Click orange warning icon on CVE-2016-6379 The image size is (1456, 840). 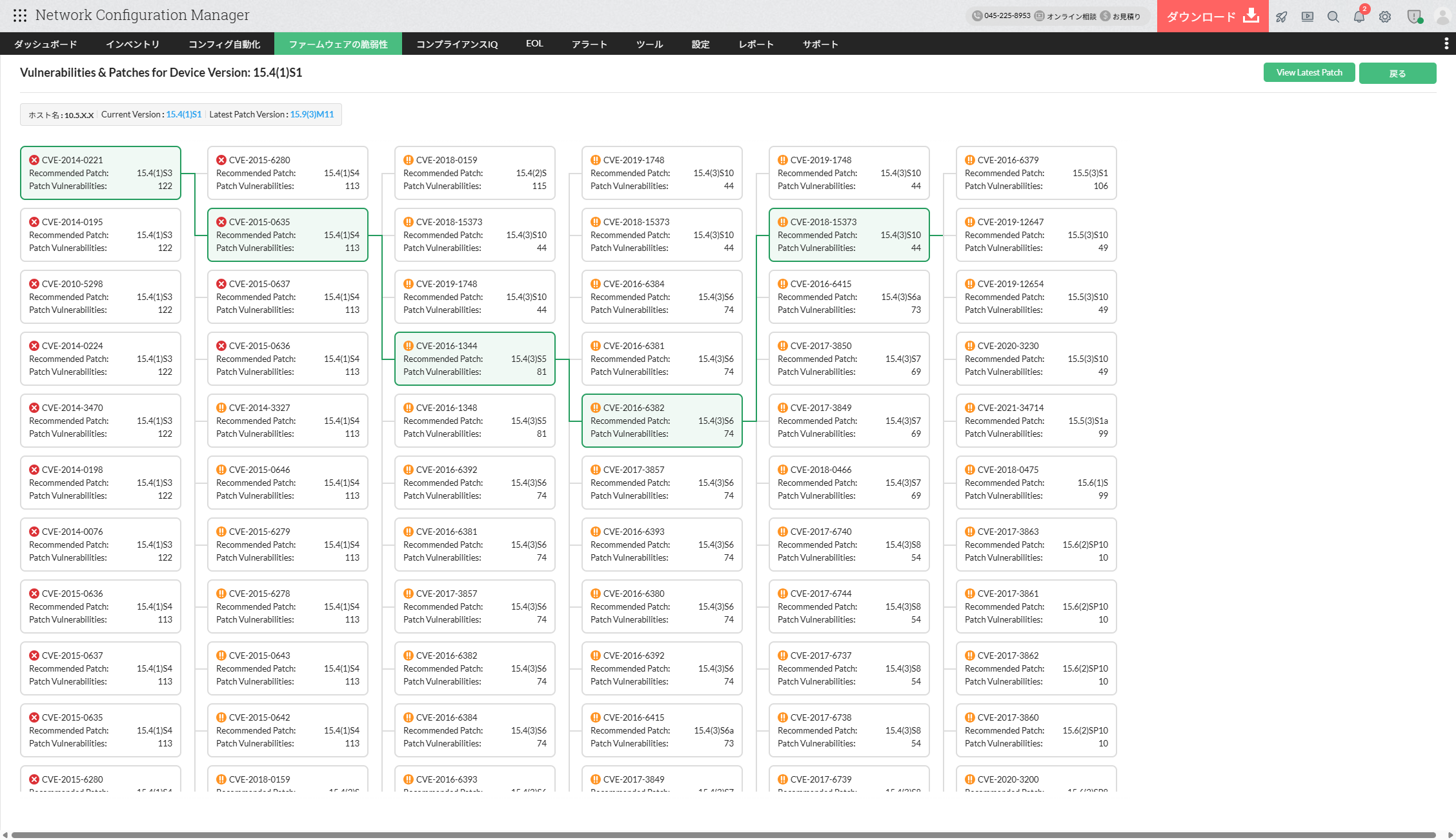pyautogui.click(x=970, y=160)
